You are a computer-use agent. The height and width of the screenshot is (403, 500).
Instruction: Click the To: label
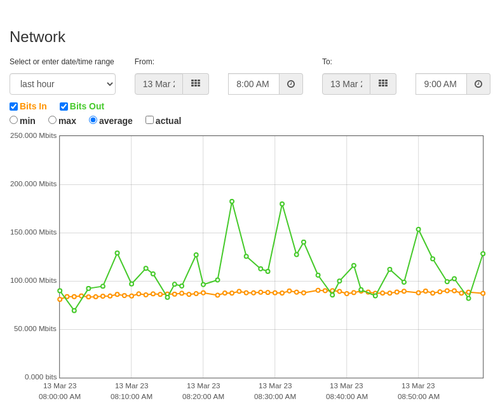327,62
